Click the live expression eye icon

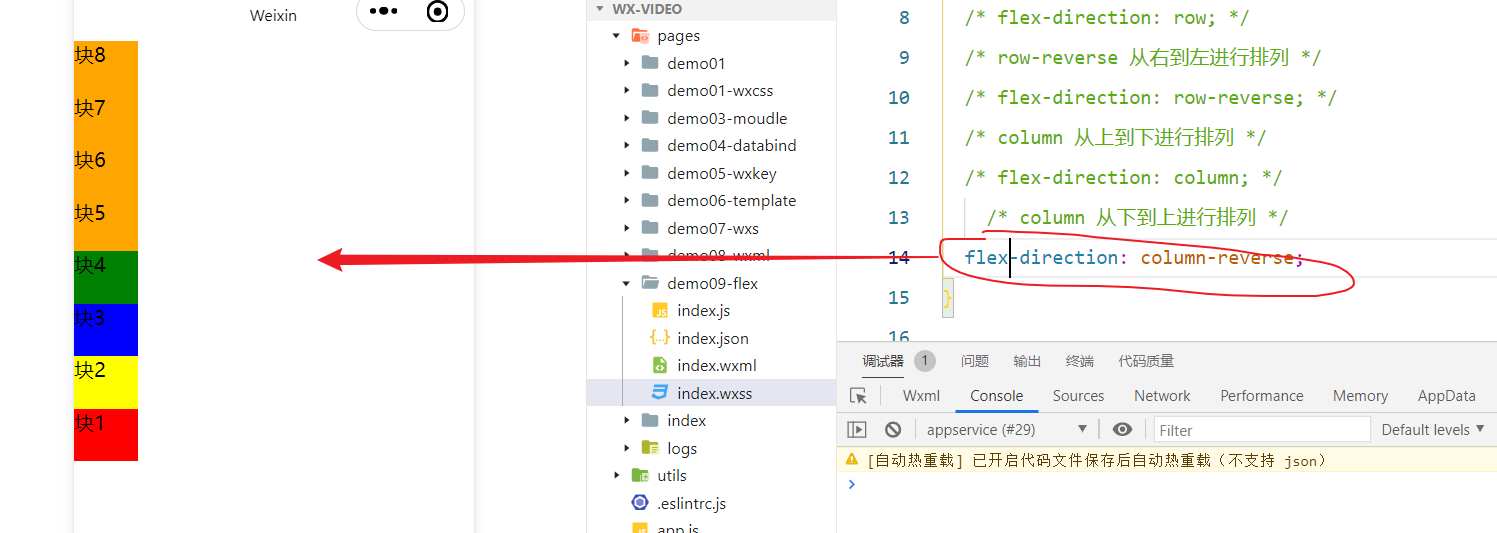pos(1122,429)
